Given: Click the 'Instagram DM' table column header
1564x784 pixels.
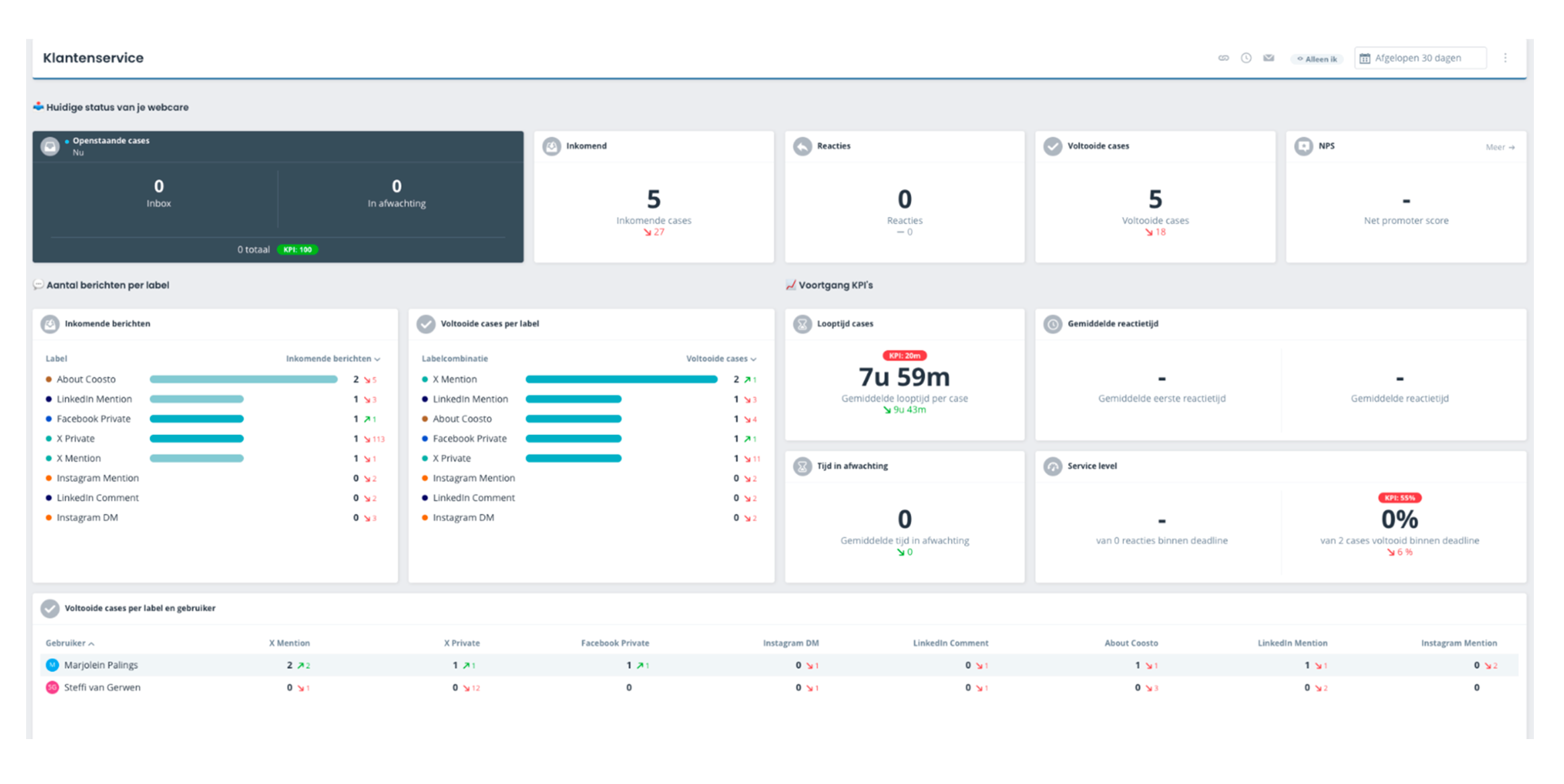Looking at the screenshot, I should click(x=791, y=643).
